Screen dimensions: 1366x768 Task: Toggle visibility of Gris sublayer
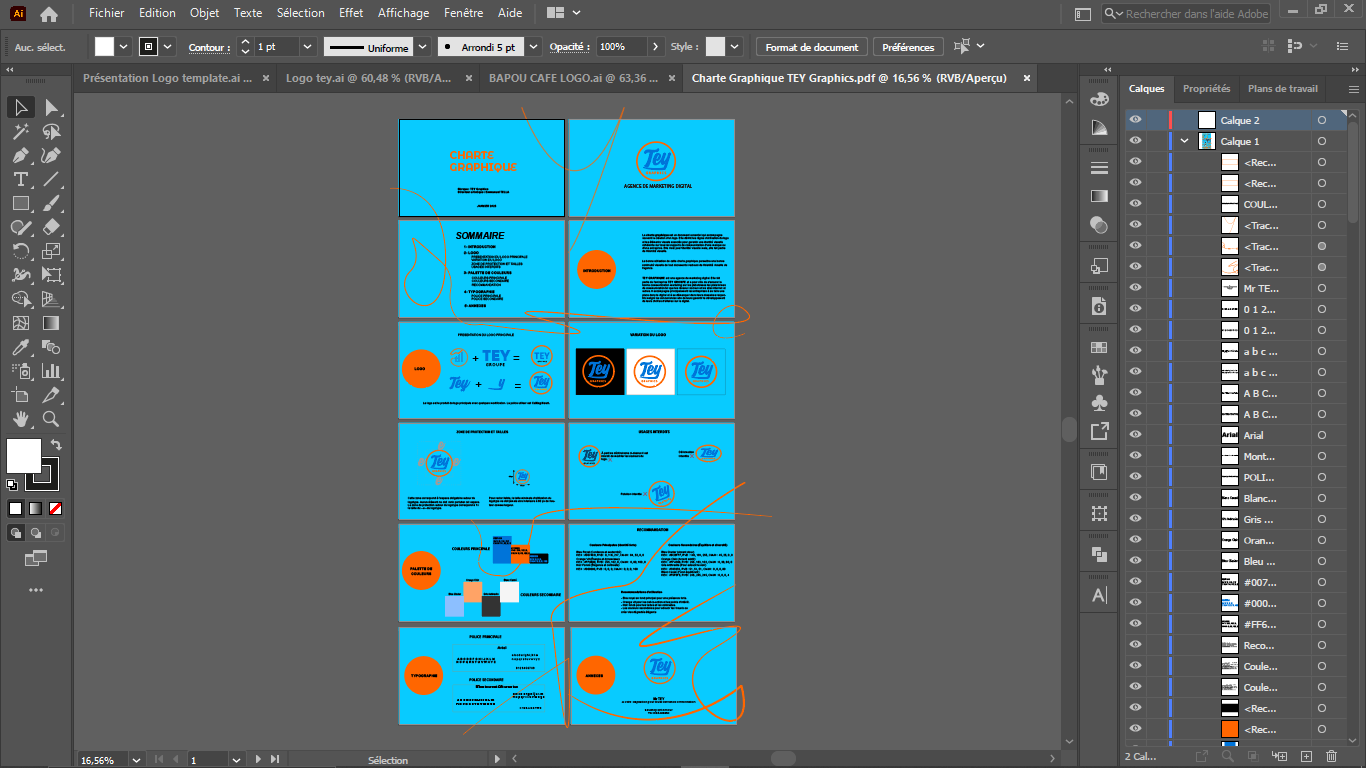click(x=1135, y=519)
